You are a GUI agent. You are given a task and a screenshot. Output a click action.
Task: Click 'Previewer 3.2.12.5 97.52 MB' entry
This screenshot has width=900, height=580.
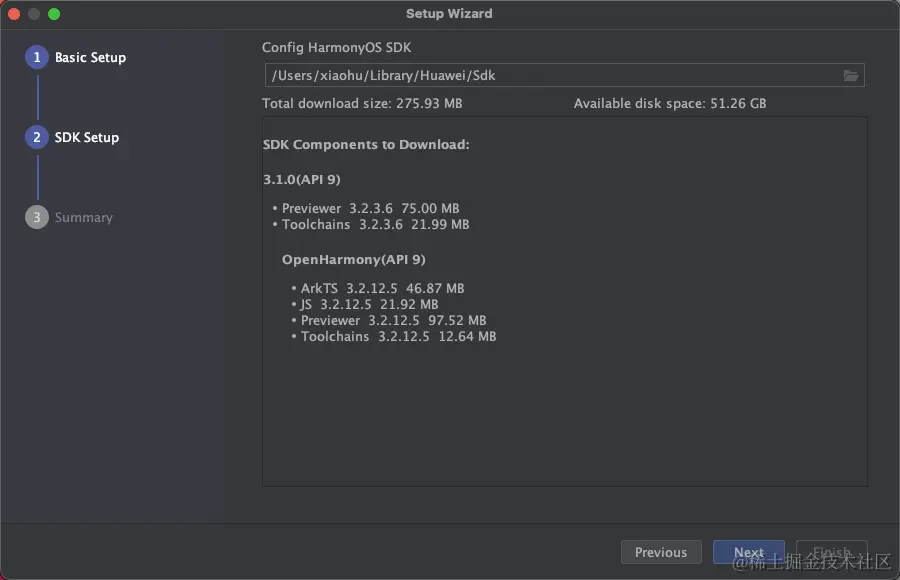click(393, 320)
